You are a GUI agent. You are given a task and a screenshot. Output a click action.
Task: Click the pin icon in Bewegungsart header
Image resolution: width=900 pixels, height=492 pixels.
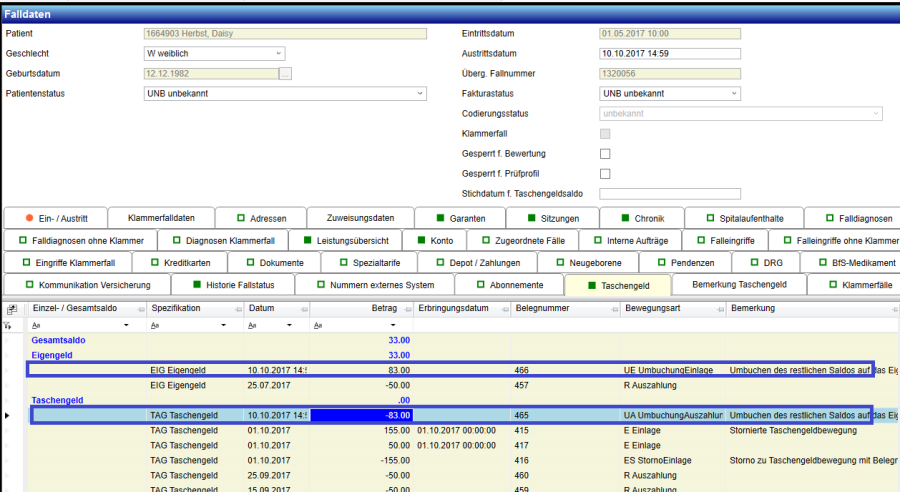tap(719, 309)
